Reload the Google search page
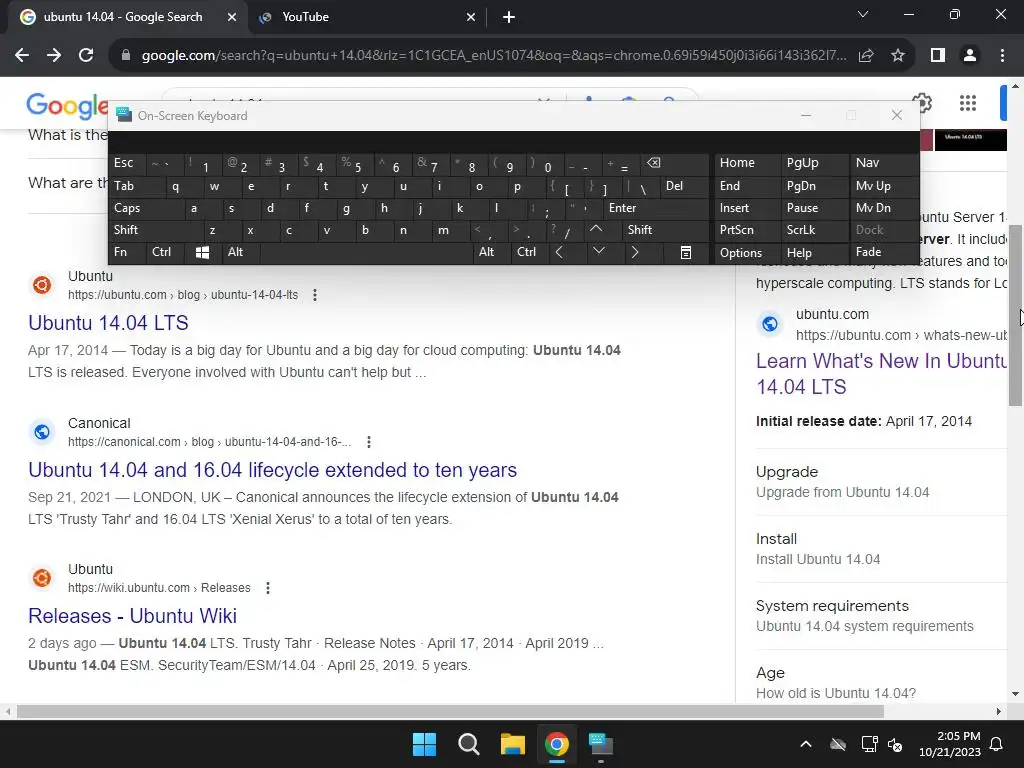 click(x=86, y=56)
